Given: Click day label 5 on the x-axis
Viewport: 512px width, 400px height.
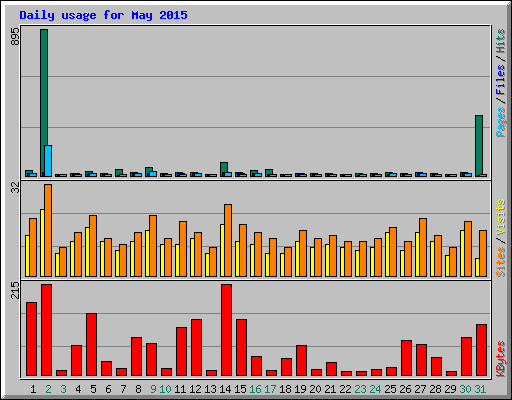Looking at the screenshot, I should 93,389.
